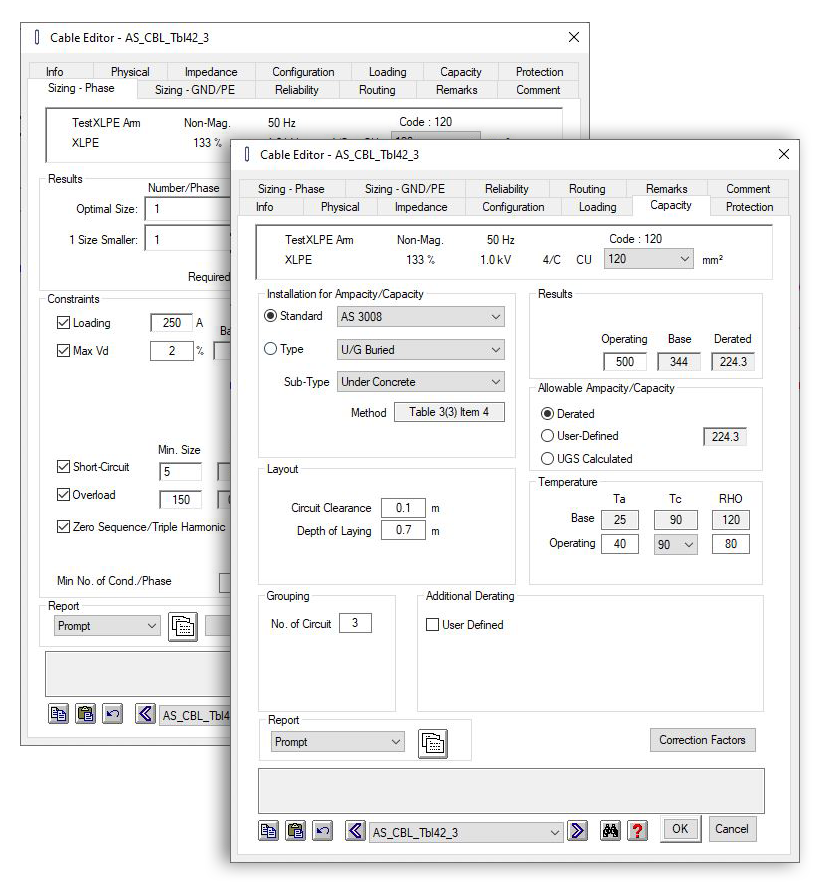Open the Find binoculars icon
The image size is (816, 884).
click(x=610, y=831)
